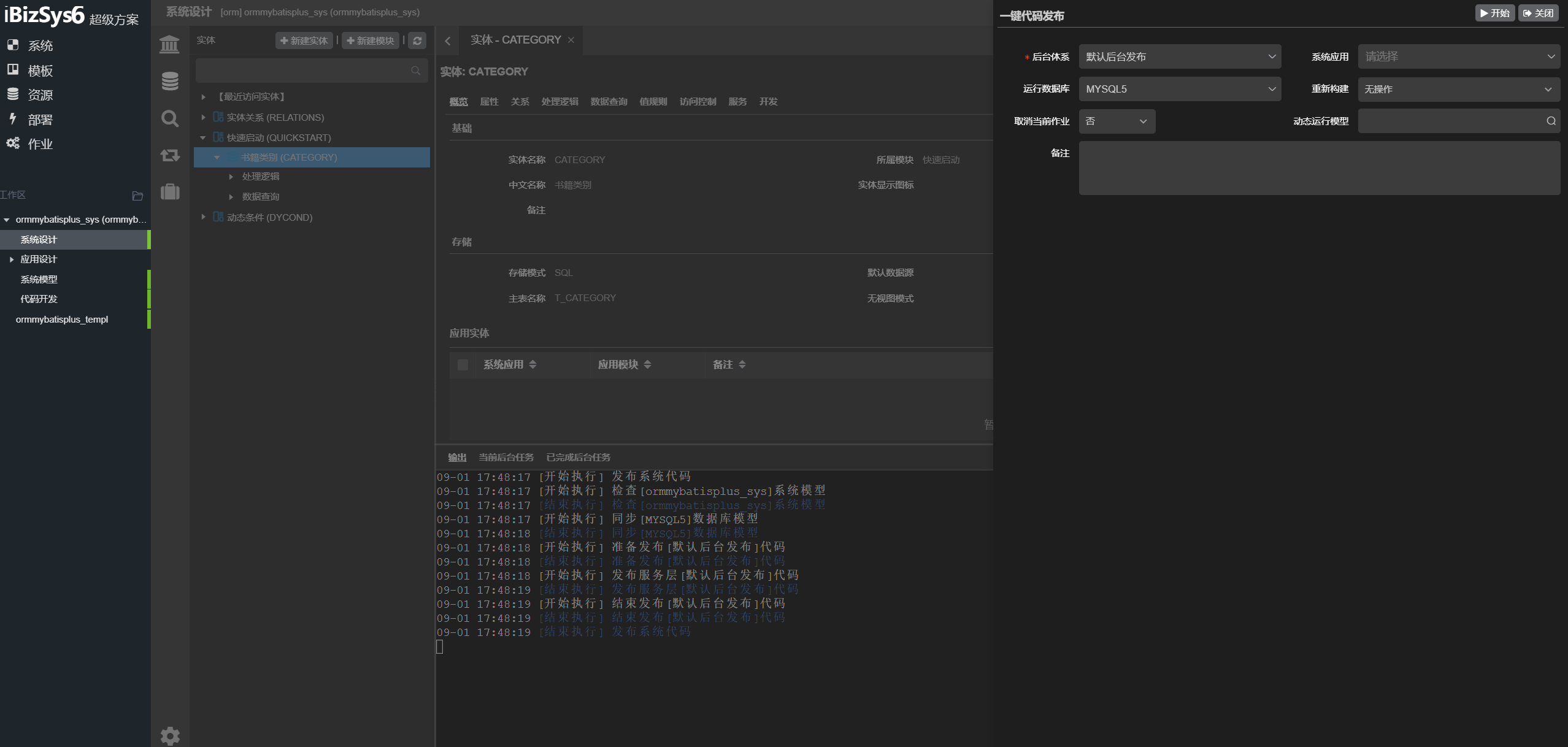The width and height of the screenshot is (1568, 747).
Task: Expand 数据查询 tree node
Action: (231, 197)
